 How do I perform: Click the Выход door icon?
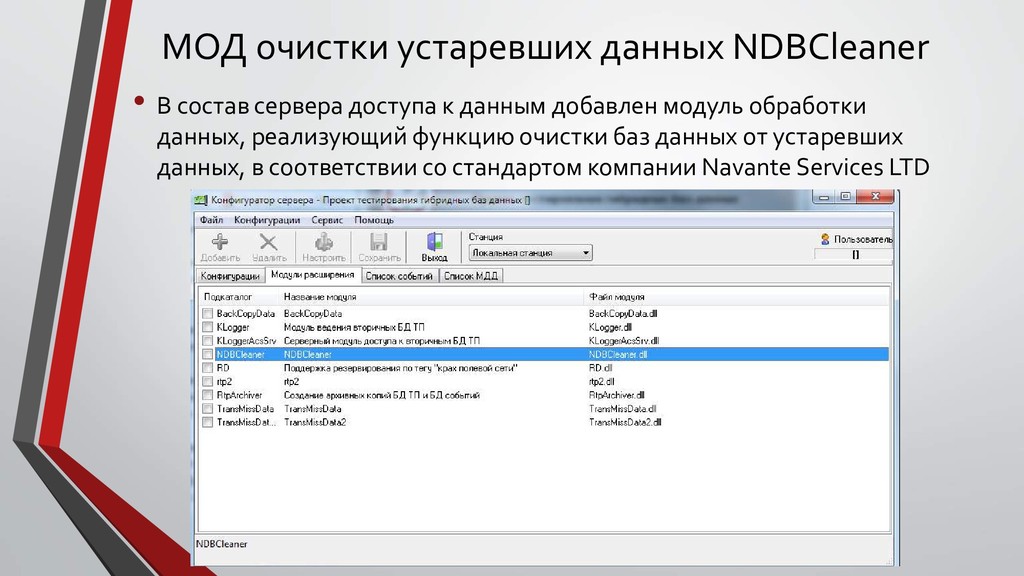434,242
